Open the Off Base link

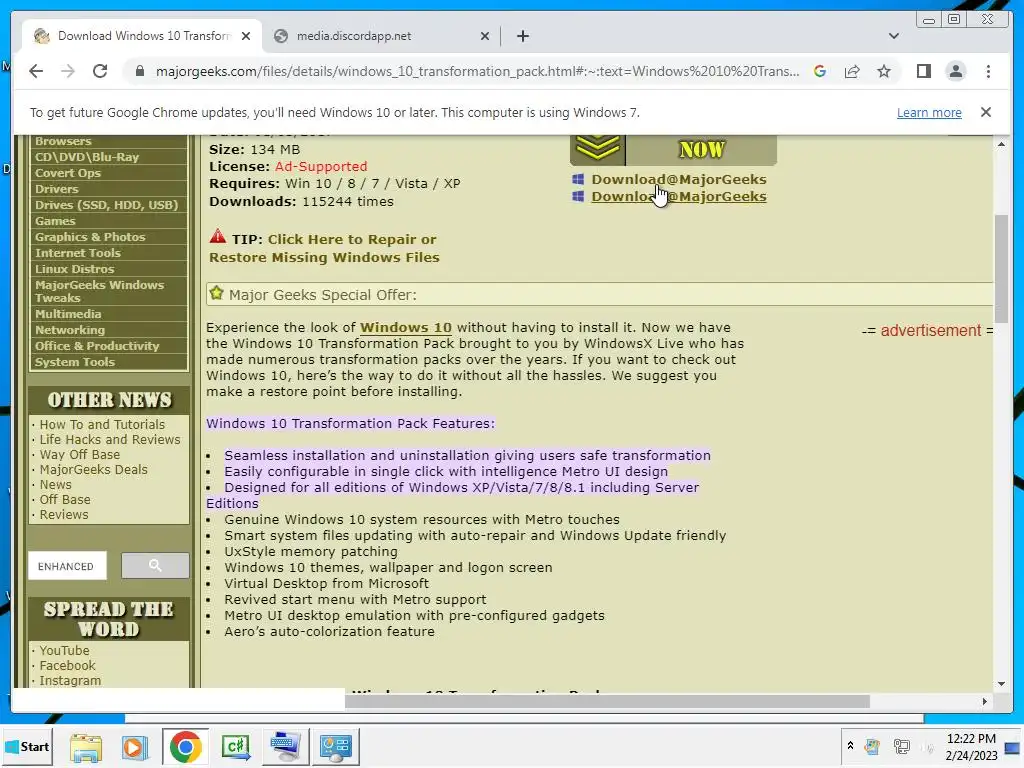pyautogui.click(x=65, y=500)
